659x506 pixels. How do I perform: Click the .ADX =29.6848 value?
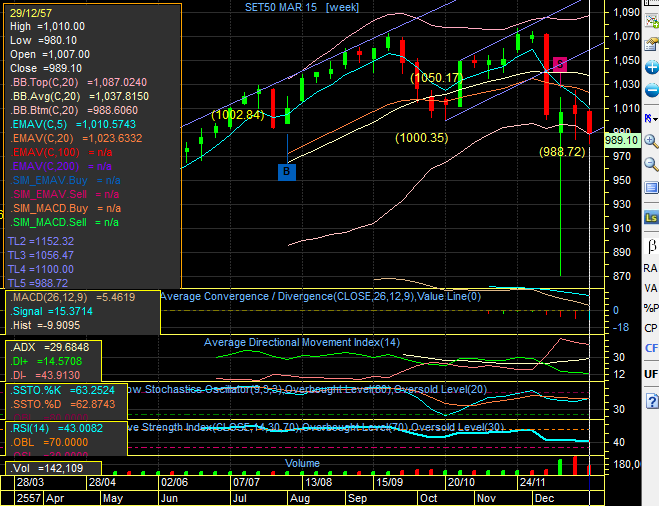pyautogui.click(x=50, y=348)
